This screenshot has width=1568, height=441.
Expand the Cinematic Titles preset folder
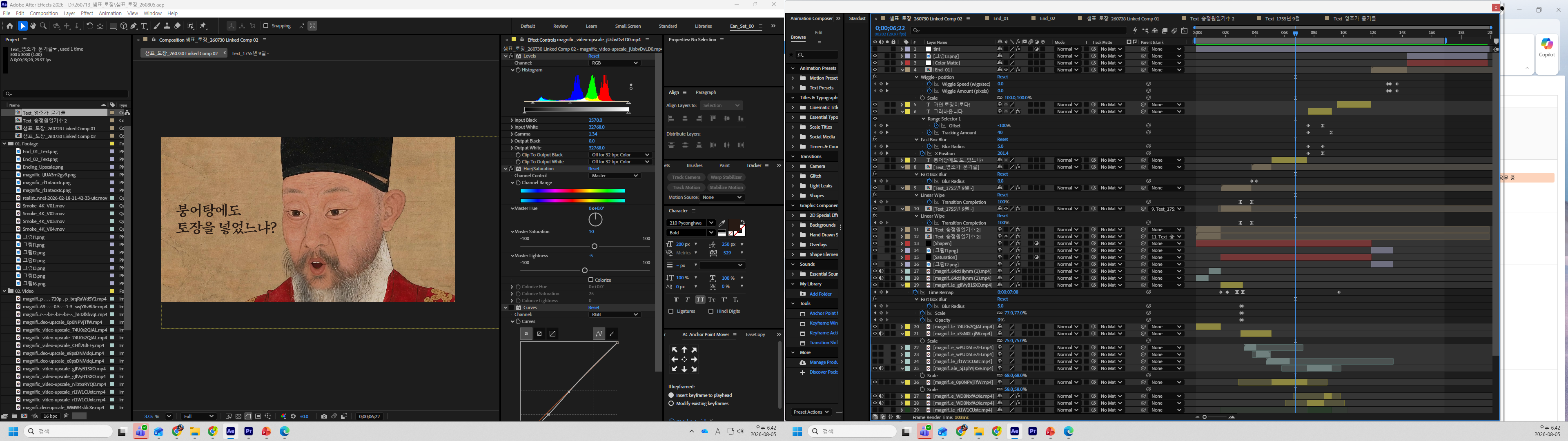793,108
